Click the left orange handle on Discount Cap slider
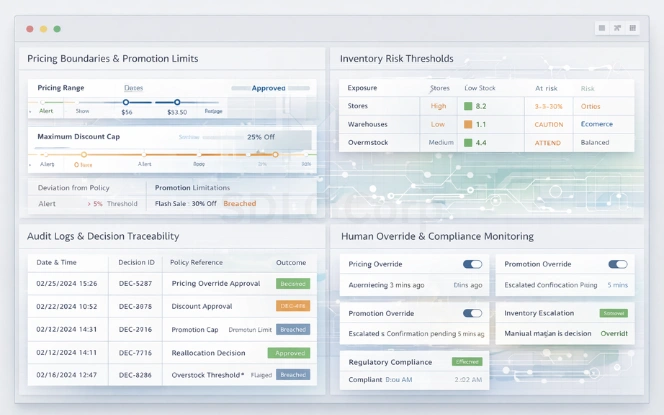The width and height of the screenshot is (664, 415). click(x=84, y=155)
